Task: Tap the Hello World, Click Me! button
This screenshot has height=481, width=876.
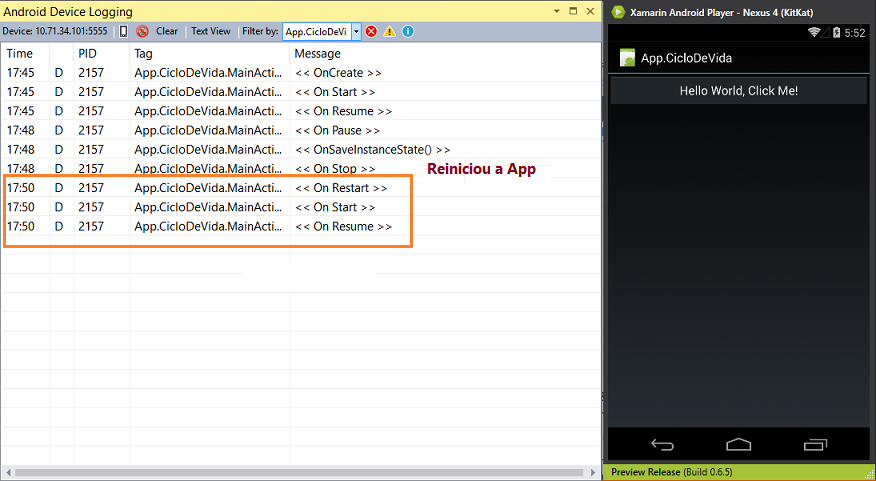Action: tap(739, 91)
